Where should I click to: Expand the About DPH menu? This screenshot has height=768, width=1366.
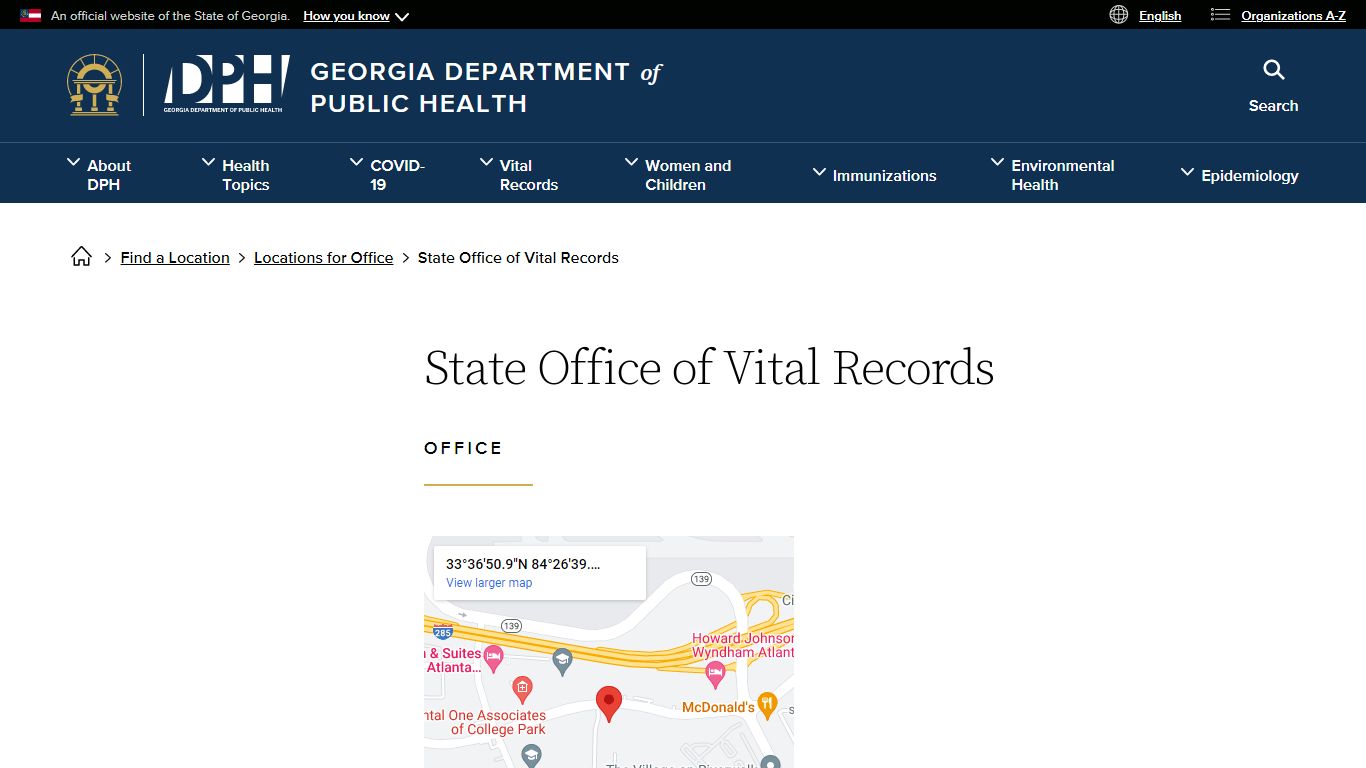pos(99,175)
